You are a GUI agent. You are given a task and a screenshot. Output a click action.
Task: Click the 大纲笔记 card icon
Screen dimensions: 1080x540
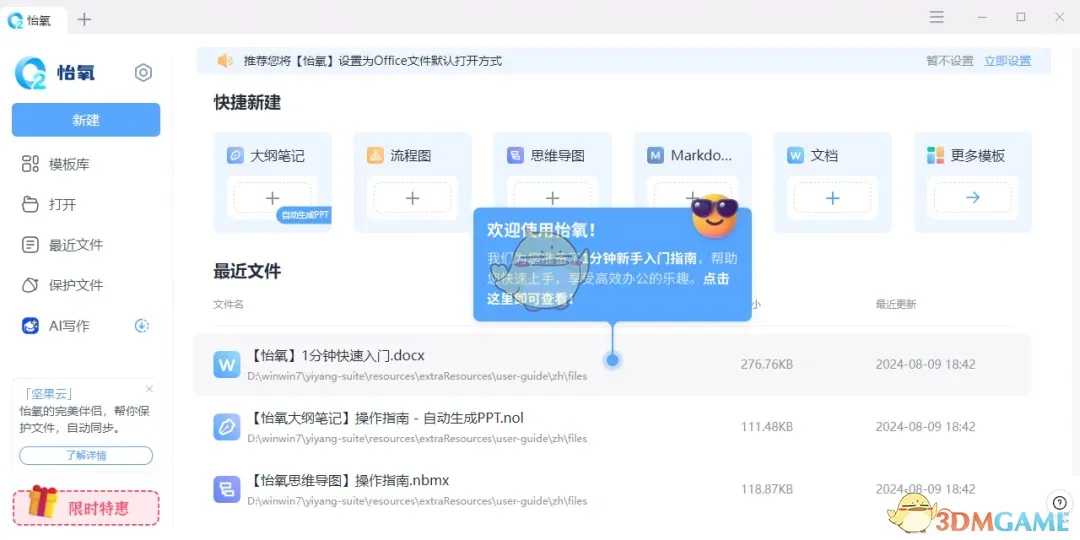[x=235, y=156]
